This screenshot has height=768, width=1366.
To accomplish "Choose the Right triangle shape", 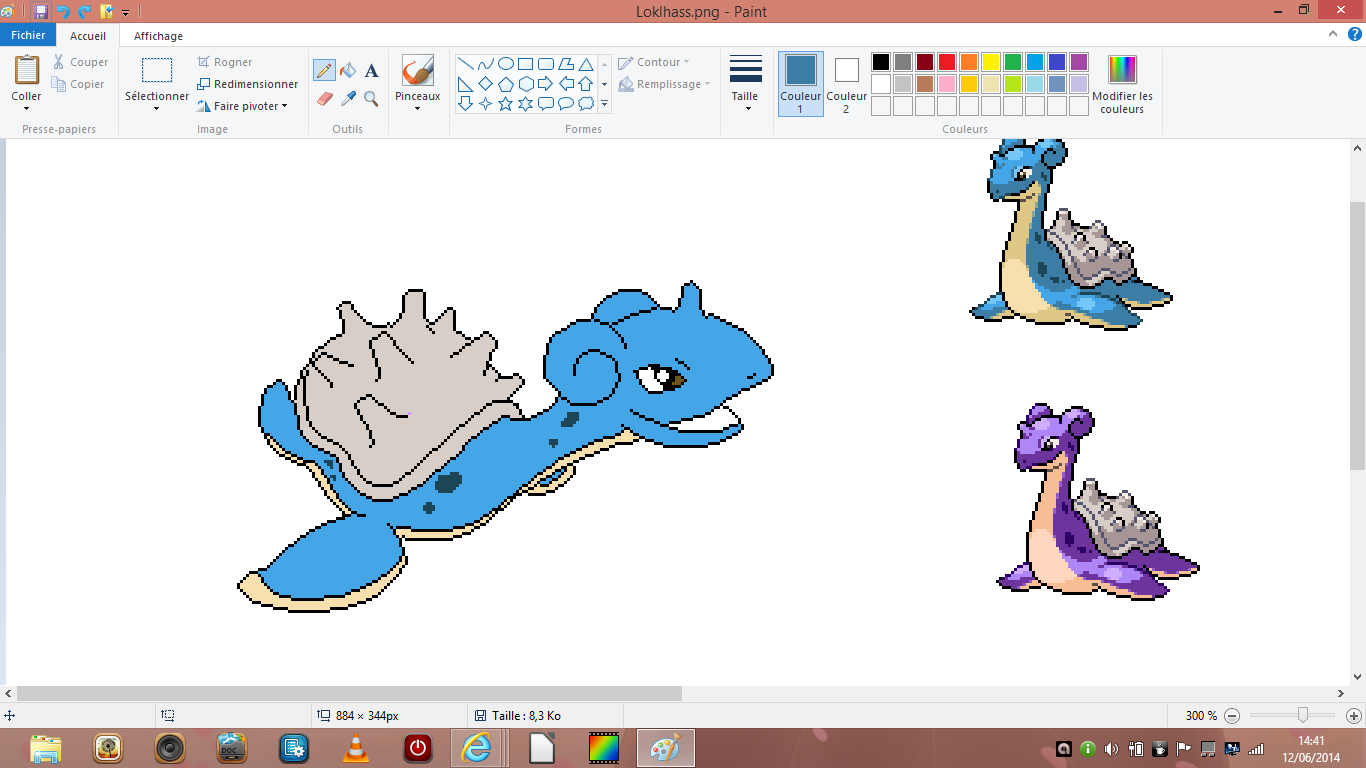I will (x=466, y=84).
